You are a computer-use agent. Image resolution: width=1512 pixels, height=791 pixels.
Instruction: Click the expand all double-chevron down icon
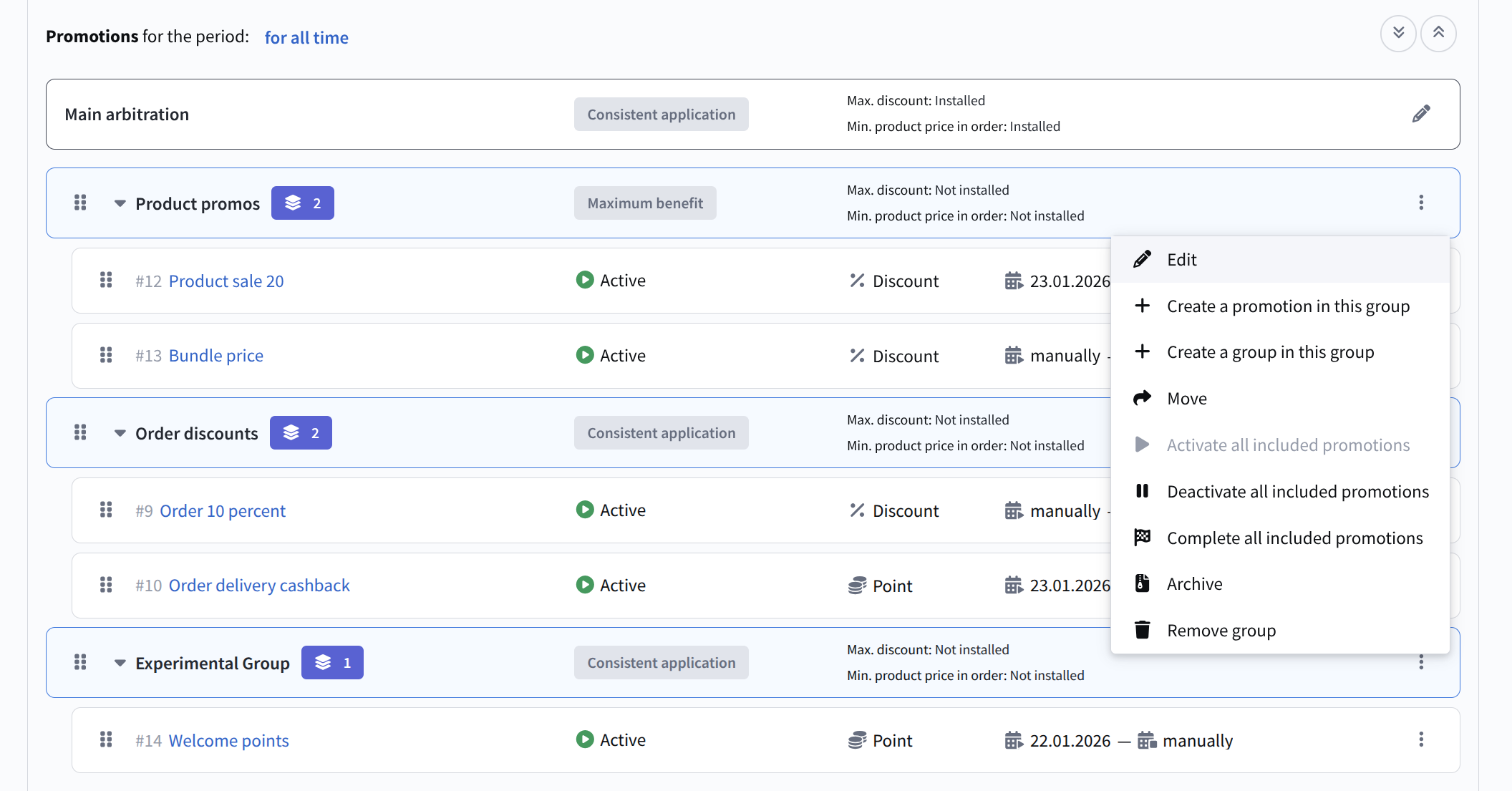1397,33
